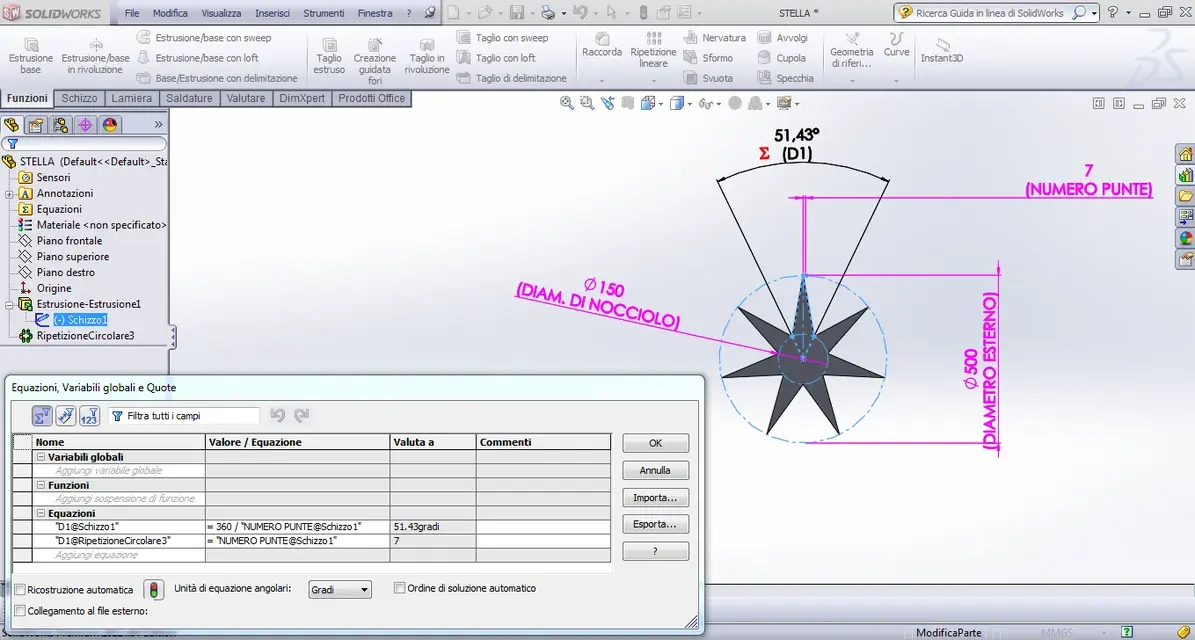Expand the Annotazioni tree node
The height and width of the screenshot is (640, 1195).
(x=9, y=194)
